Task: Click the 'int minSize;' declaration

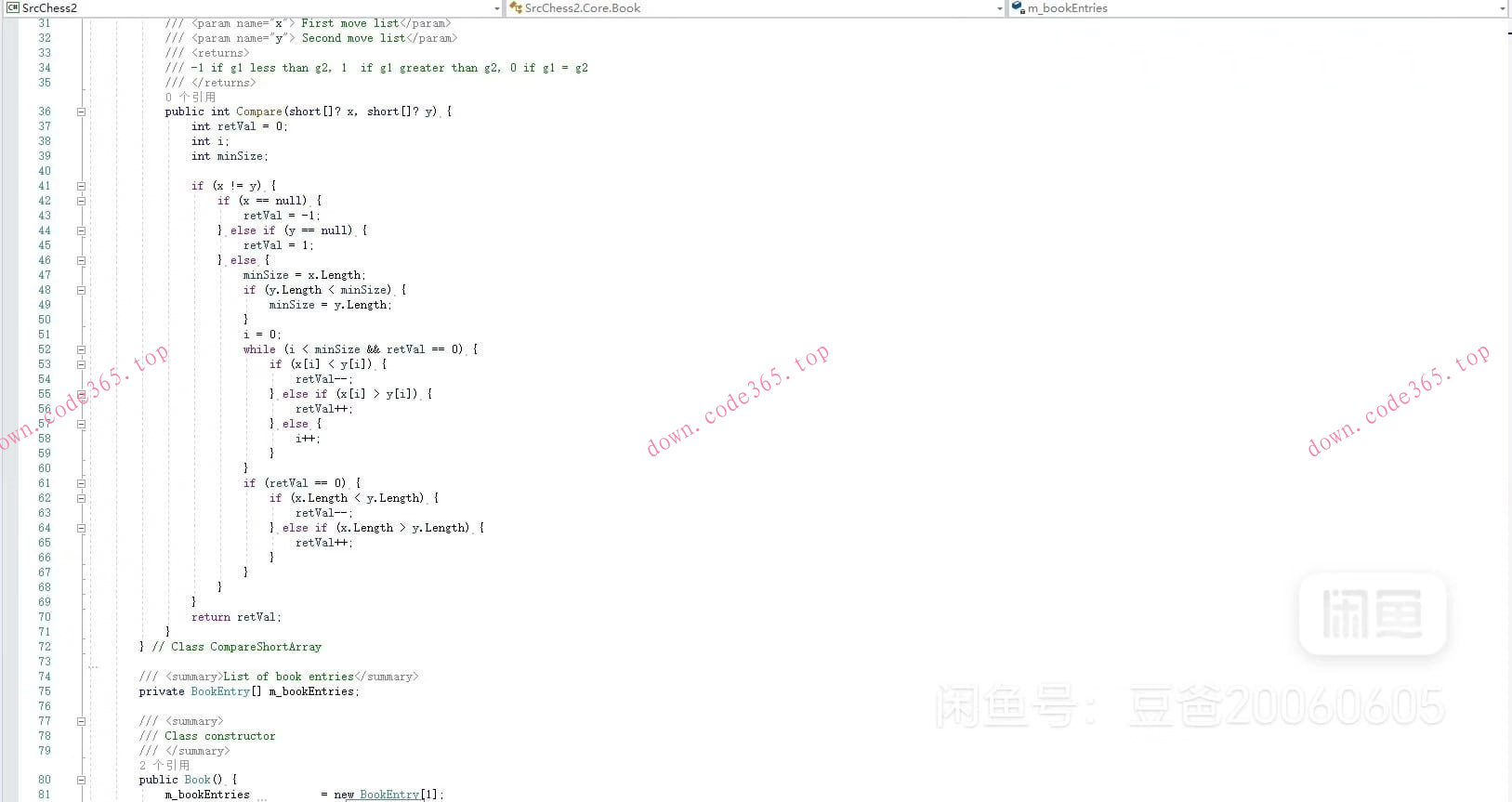Action: (x=230, y=156)
